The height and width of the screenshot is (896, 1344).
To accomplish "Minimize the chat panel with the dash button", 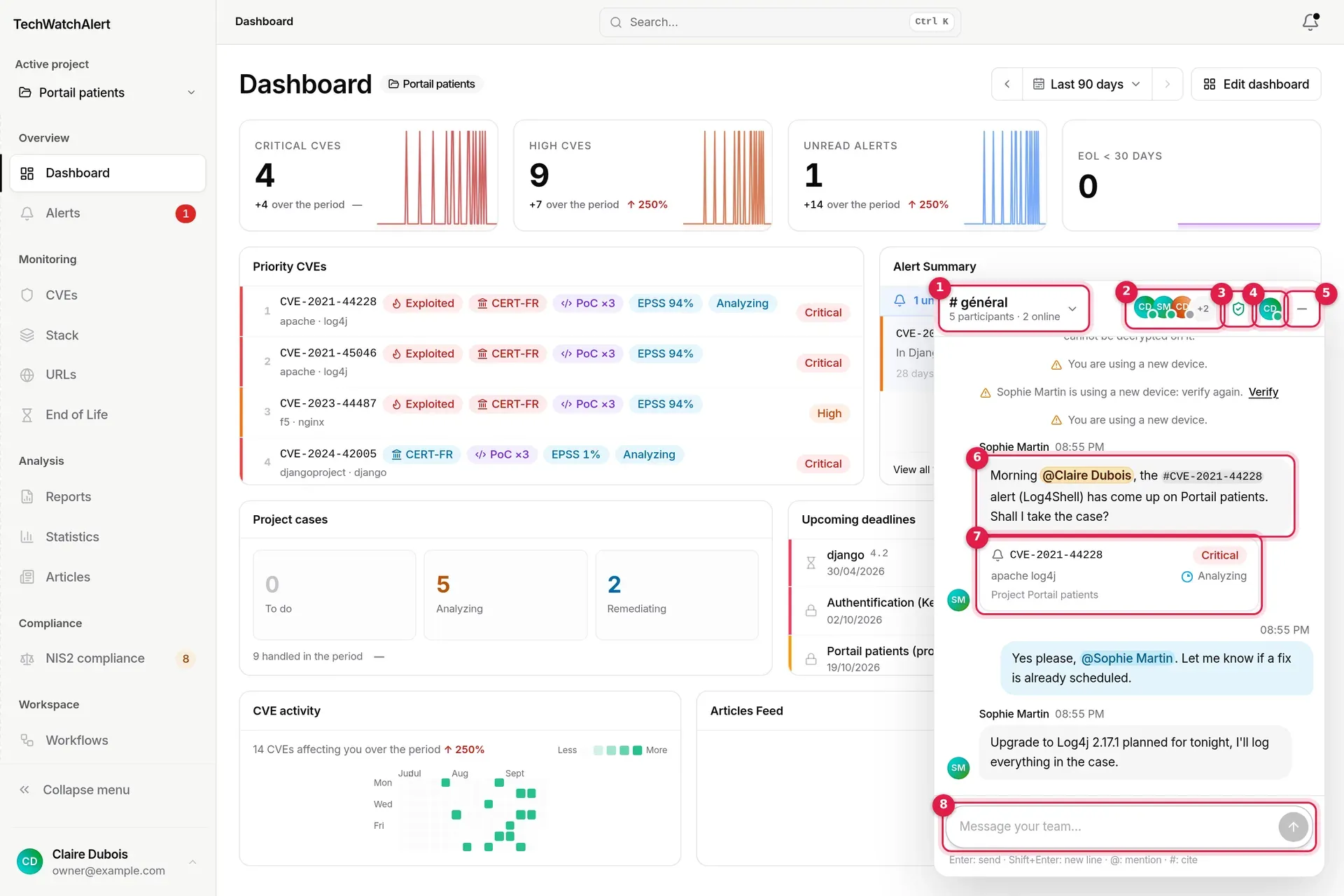I will pyautogui.click(x=1302, y=309).
